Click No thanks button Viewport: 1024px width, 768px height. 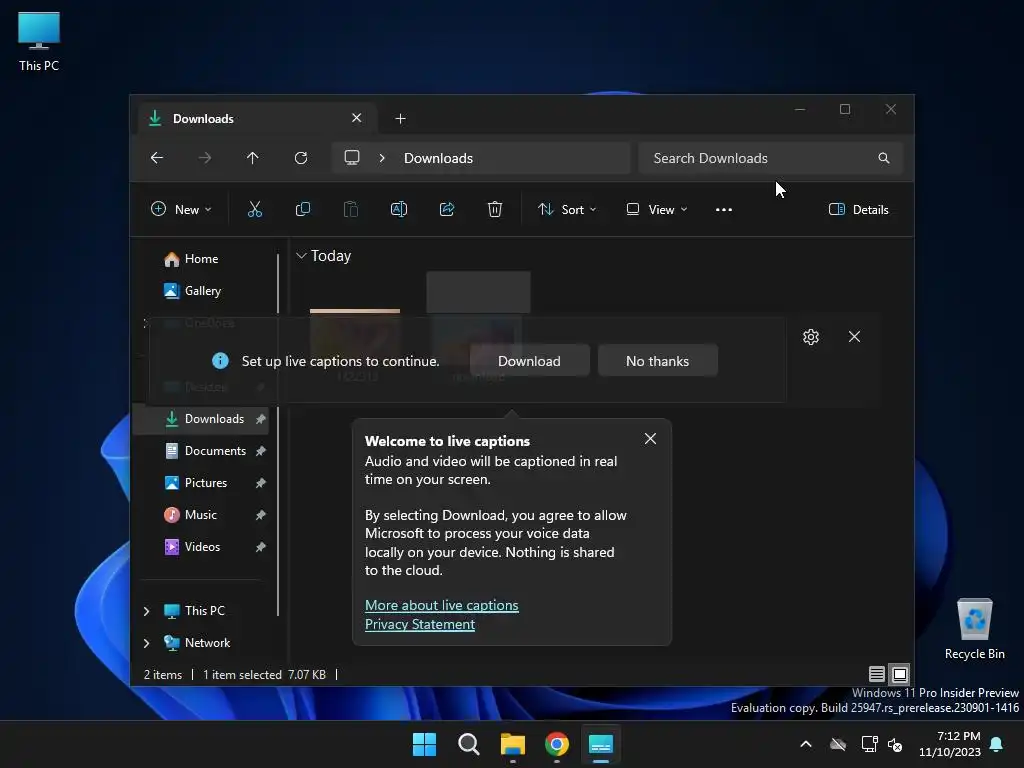(x=657, y=361)
